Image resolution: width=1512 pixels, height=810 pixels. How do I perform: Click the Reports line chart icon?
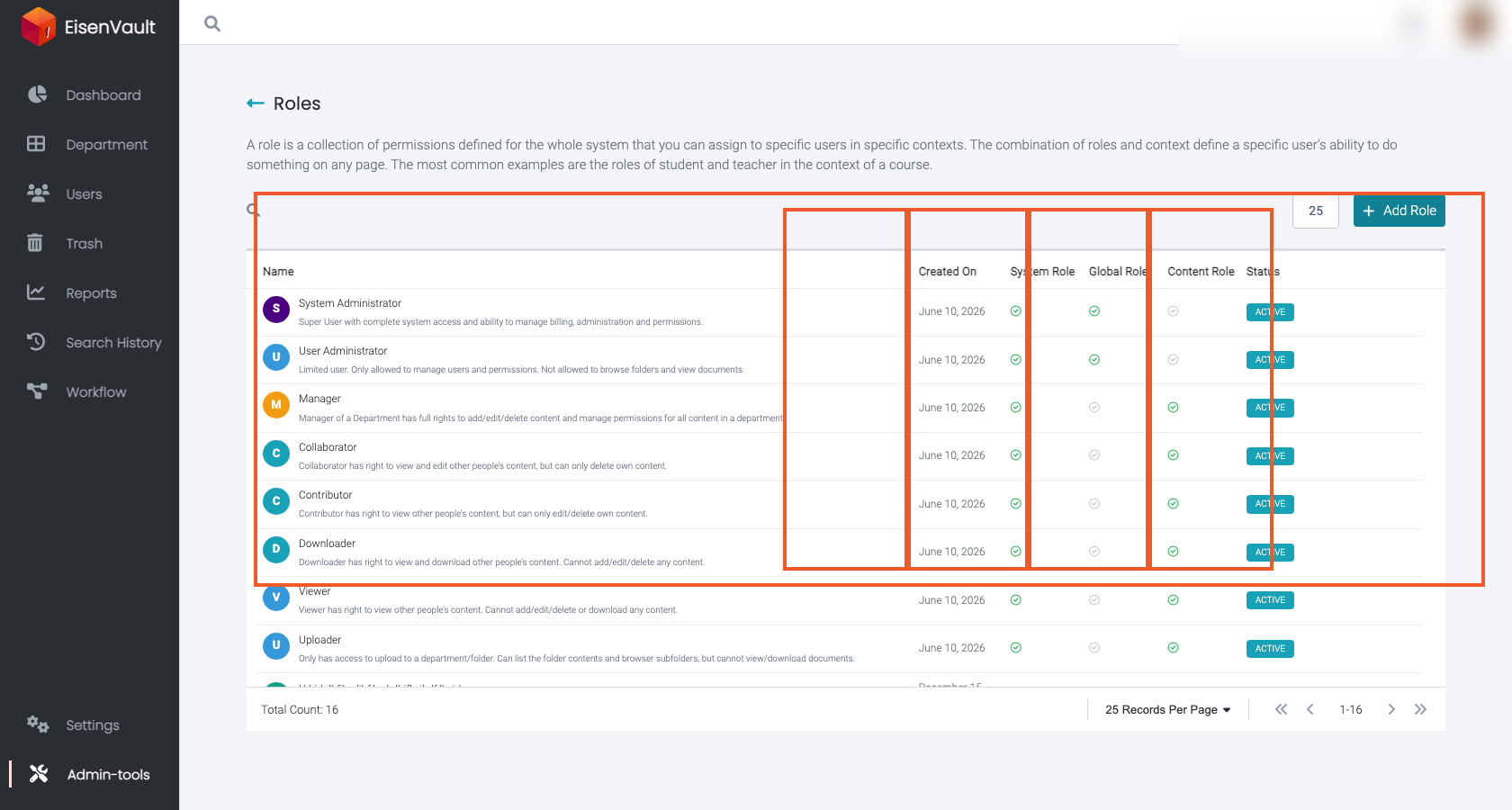pos(36,292)
